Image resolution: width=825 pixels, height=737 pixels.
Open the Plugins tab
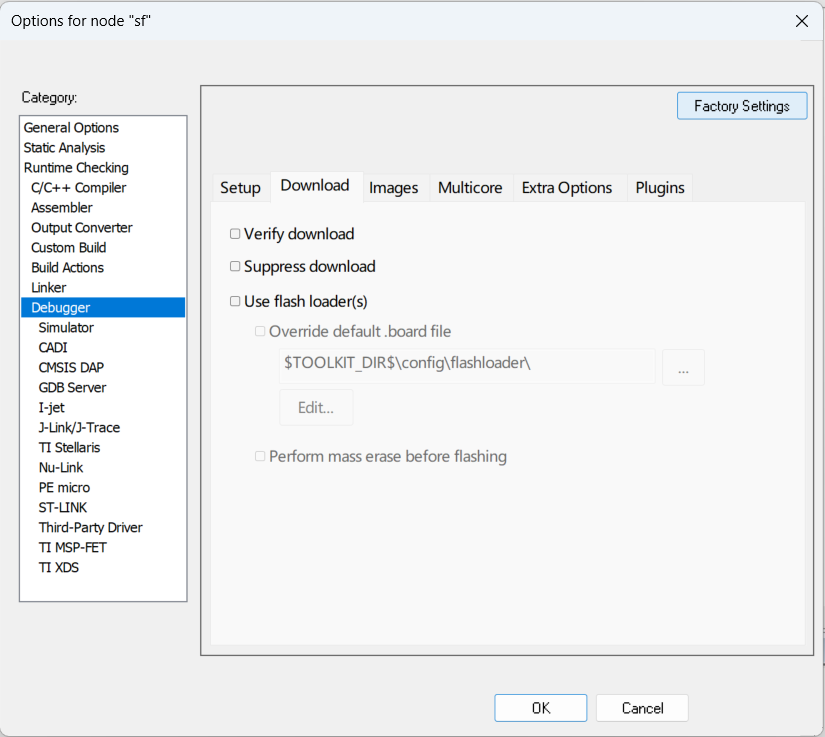coord(660,188)
